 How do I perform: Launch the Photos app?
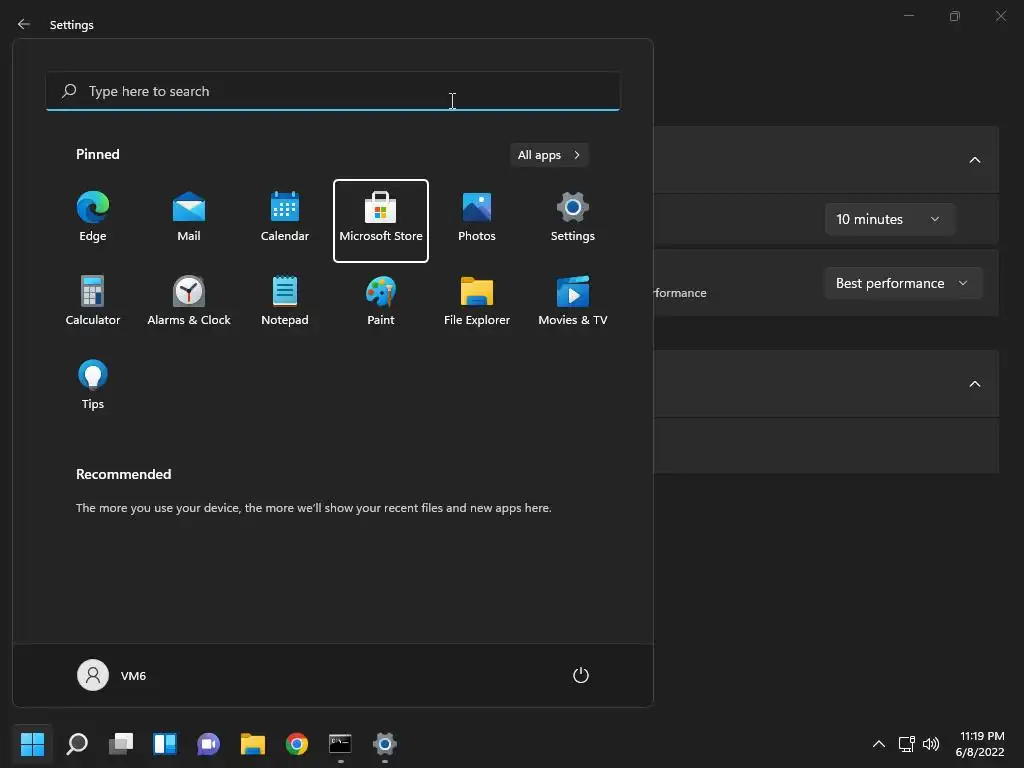click(x=477, y=219)
